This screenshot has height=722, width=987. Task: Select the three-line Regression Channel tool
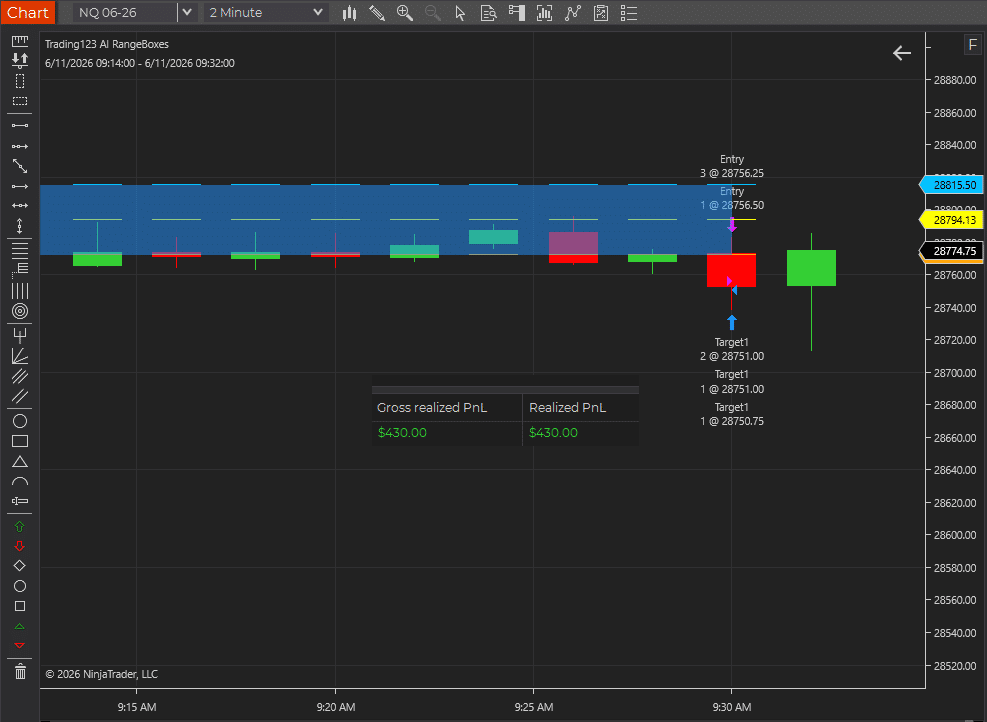(x=20, y=376)
